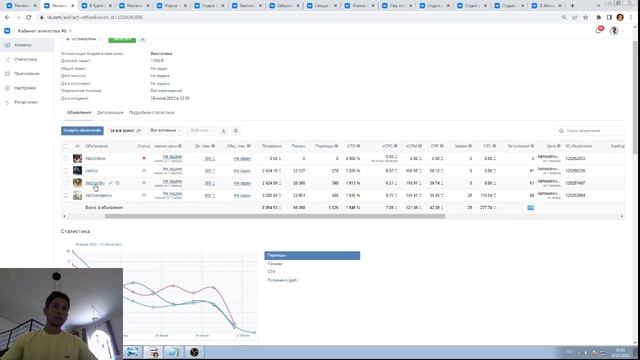Open the thumbnail of the ad with 22 127 impressions
This screenshot has width=640, height=360.
[x=77, y=171]
